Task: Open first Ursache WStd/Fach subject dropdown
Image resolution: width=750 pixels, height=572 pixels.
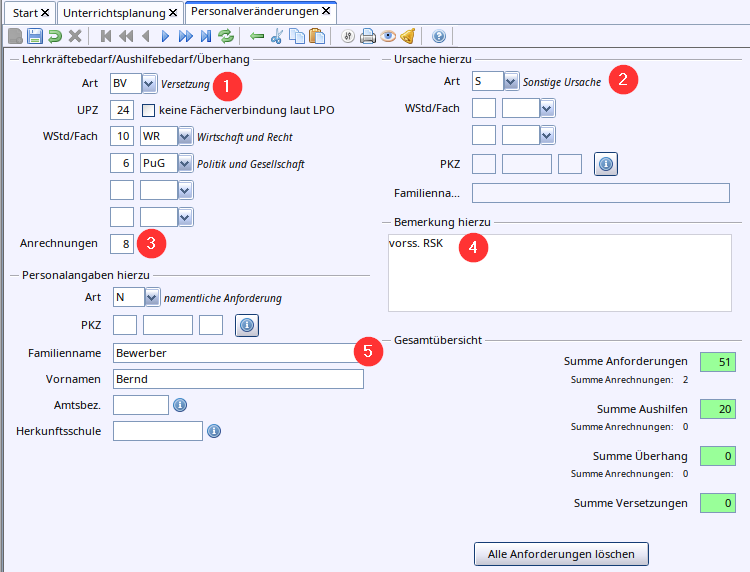Action: point(547,108)
